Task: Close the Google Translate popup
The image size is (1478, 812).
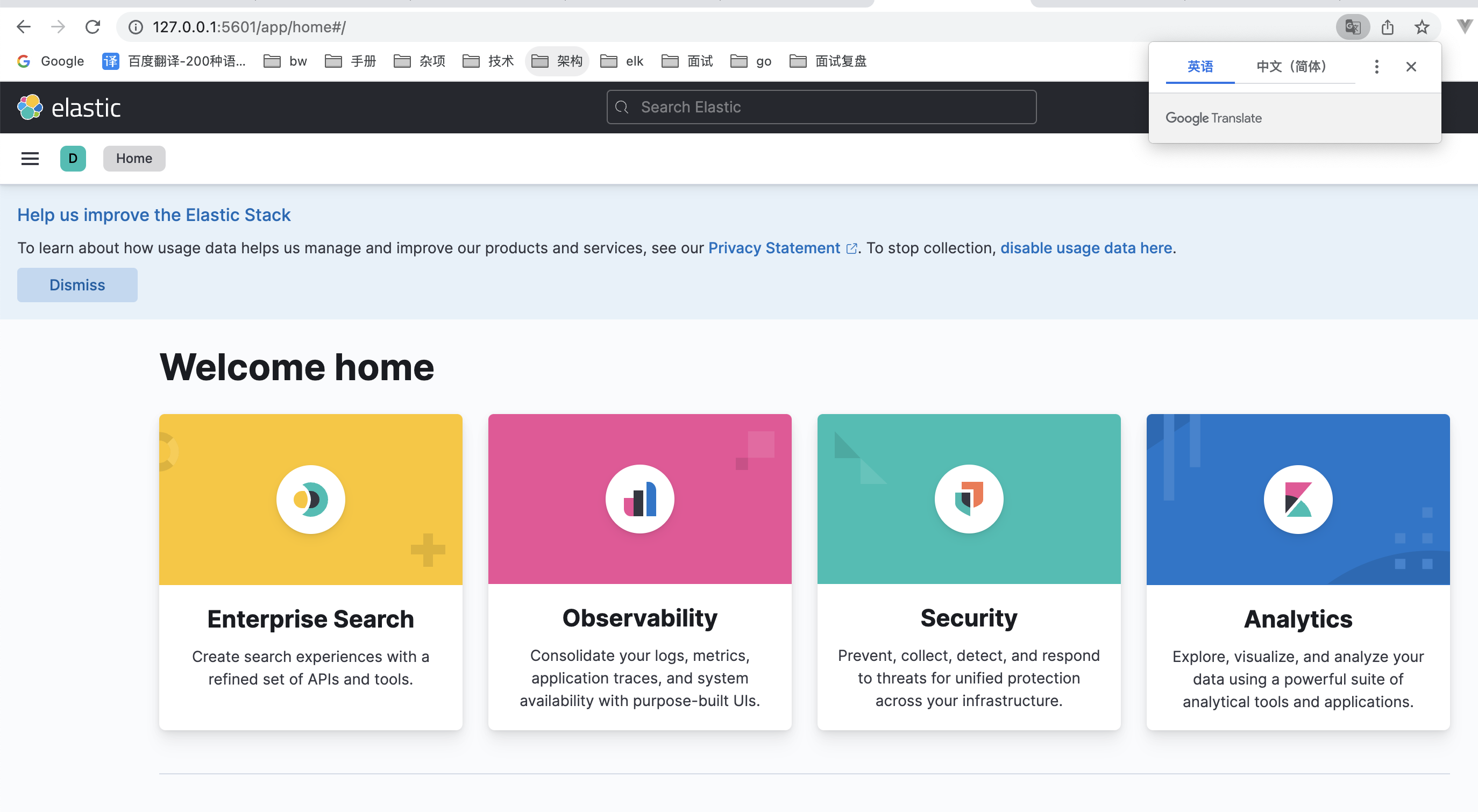Action: (x=1411, y=67)
